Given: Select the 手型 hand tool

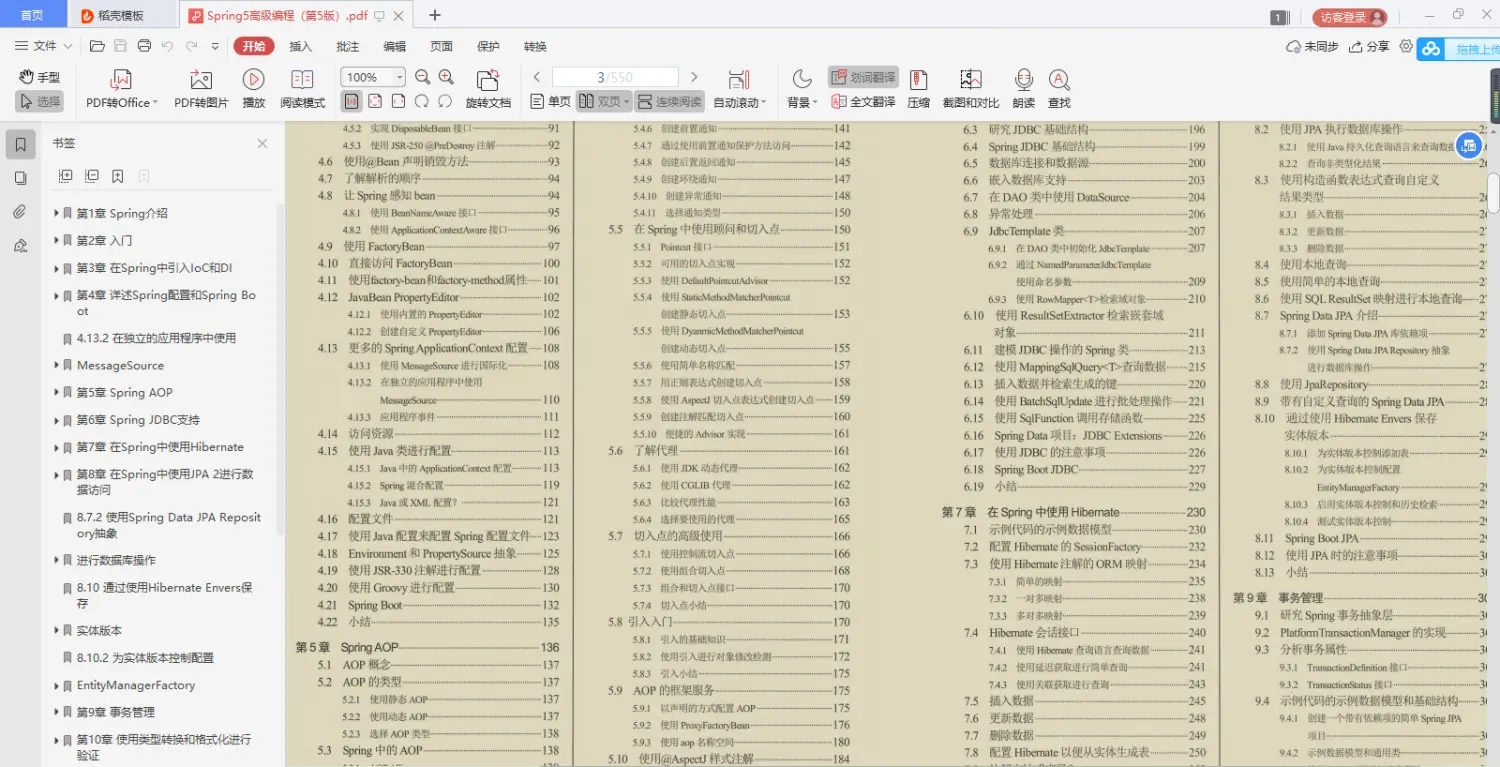Looking at the screenshot, I should (x=40, y=77).
